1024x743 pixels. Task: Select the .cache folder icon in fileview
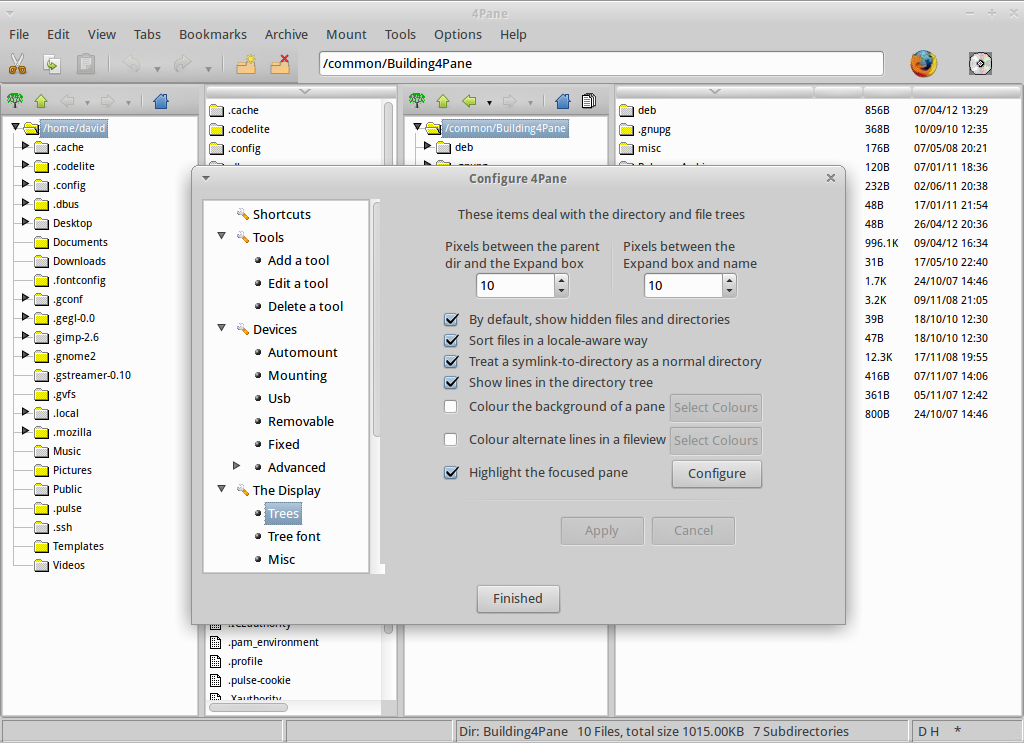pos(217,110)
